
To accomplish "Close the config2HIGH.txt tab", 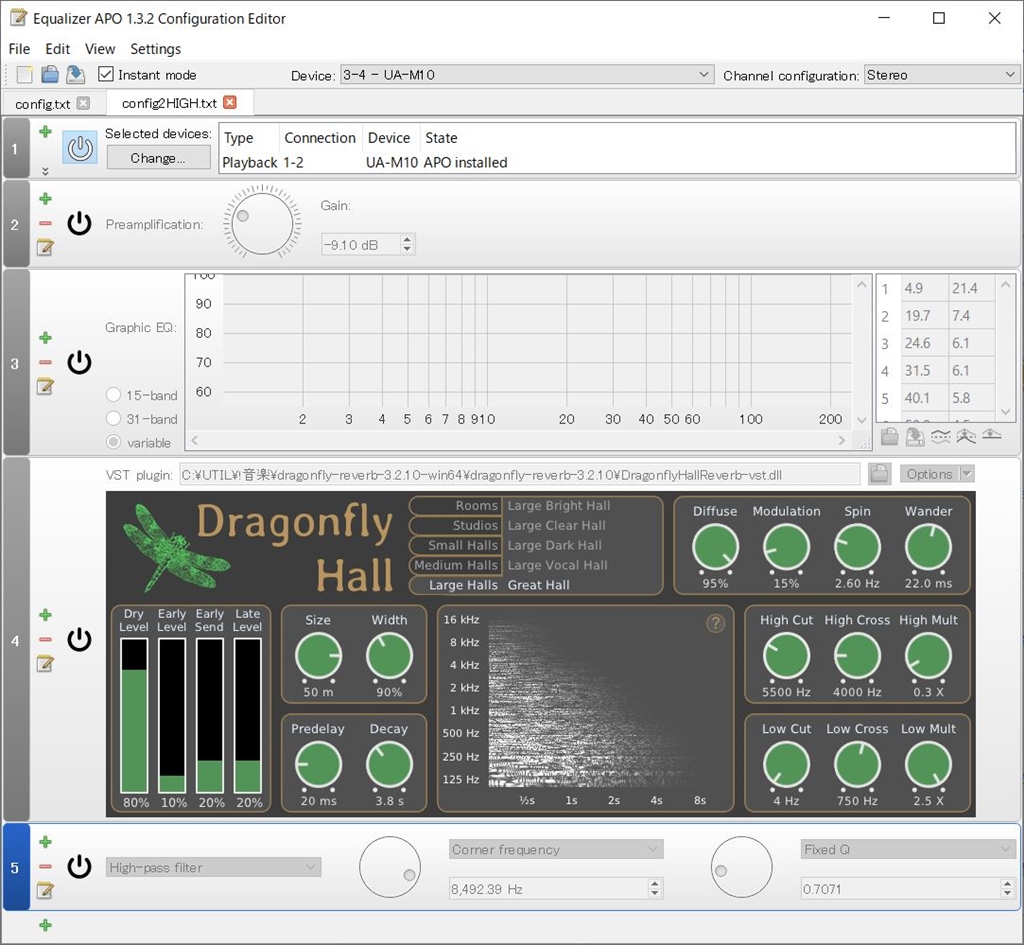I will pyautogui.click(x=229, y=103).
